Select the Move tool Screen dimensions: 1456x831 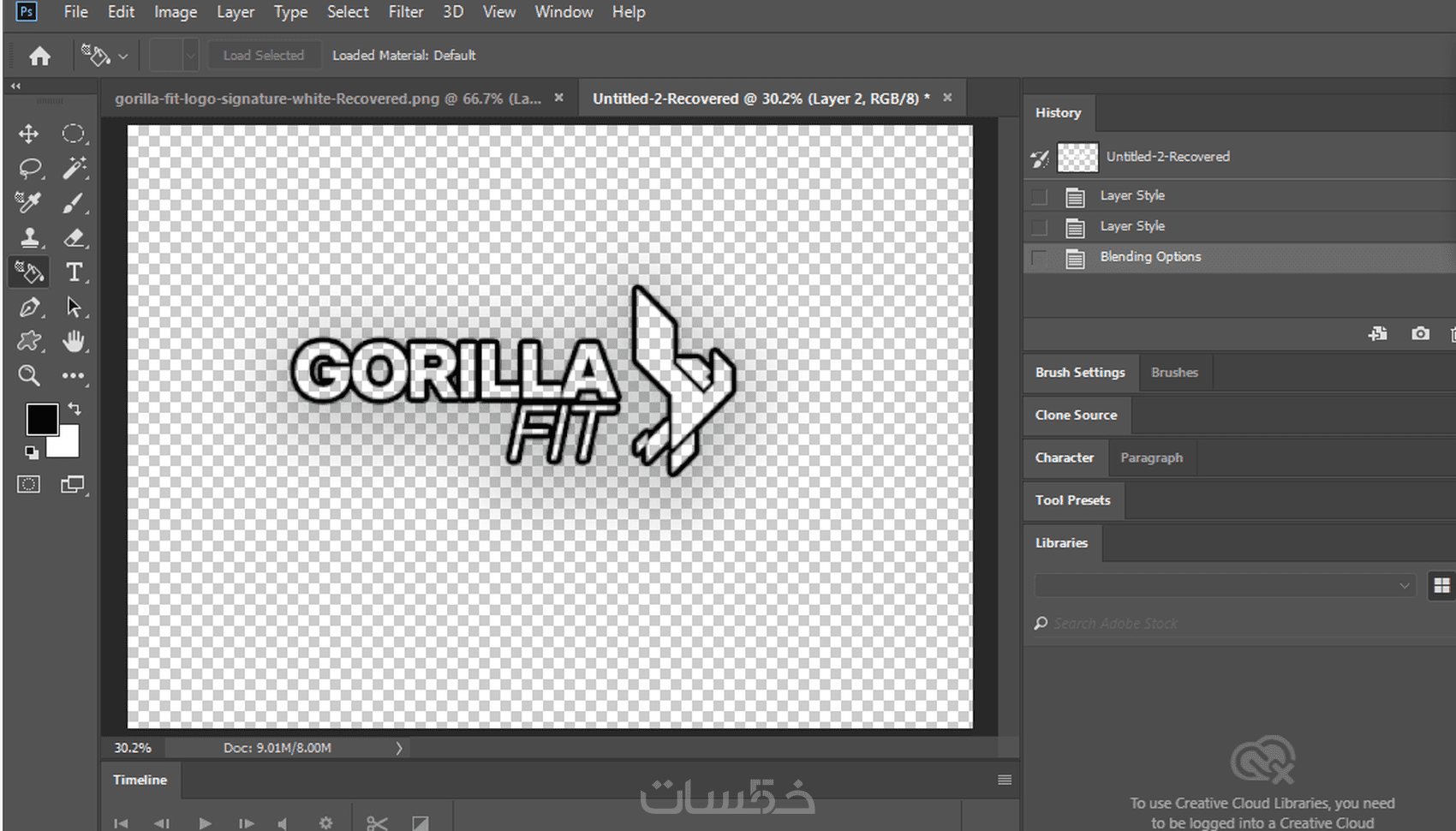pyautogui.click(x=28, y=134)
